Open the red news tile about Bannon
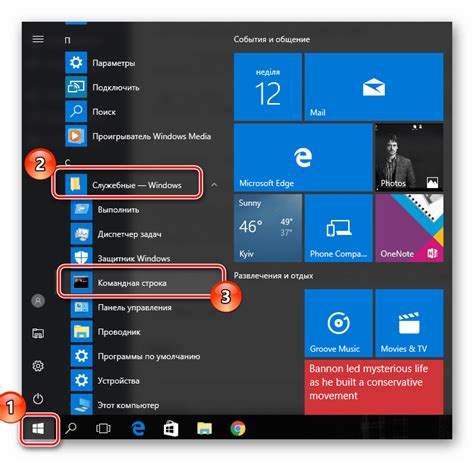Screen dimensions: 474x461 coord(374,387)
